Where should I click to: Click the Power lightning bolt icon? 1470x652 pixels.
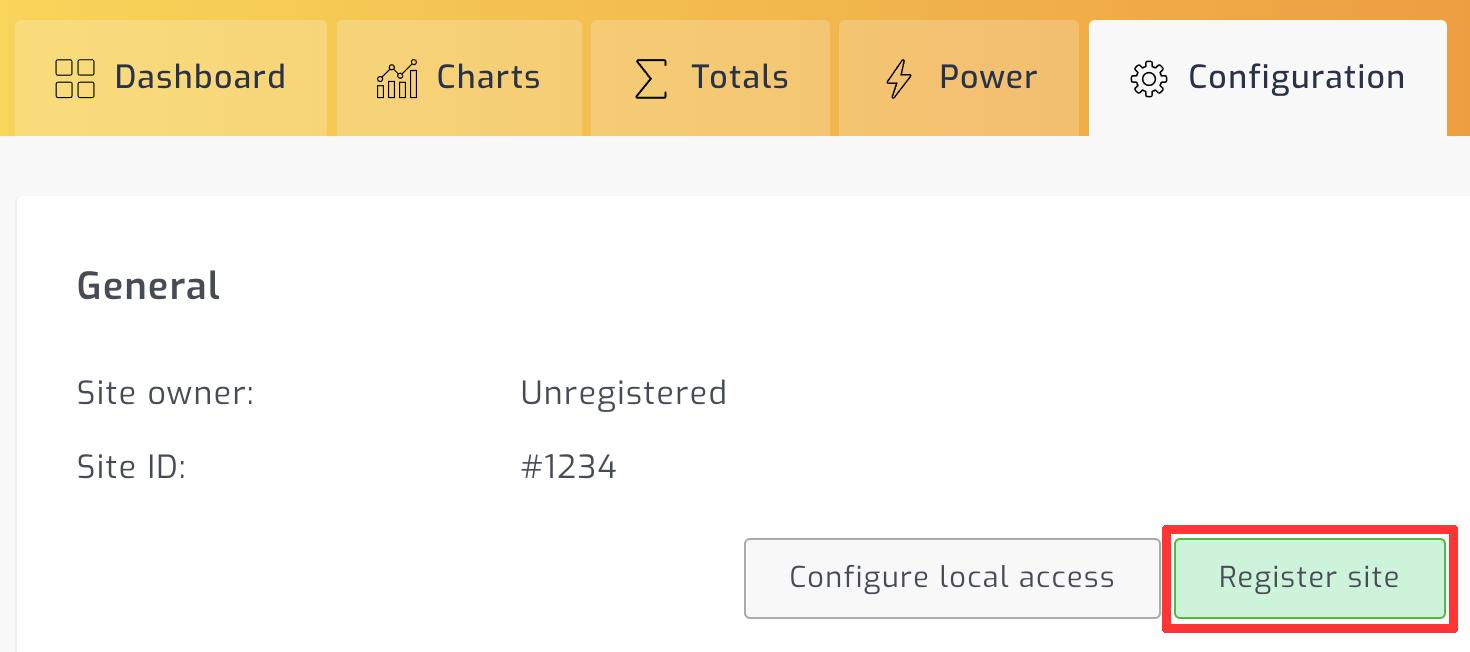[x=900, y=78]
